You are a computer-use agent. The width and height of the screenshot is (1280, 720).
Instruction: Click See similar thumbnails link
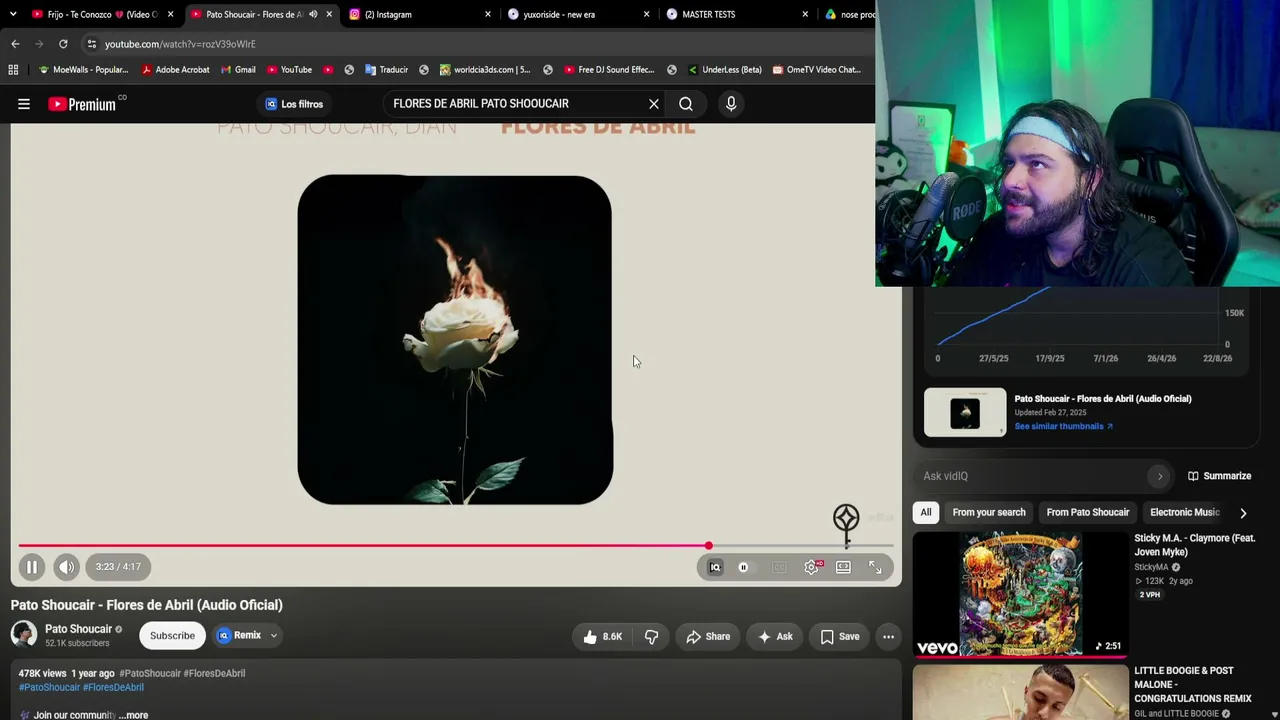click(x=1063, y=426)
